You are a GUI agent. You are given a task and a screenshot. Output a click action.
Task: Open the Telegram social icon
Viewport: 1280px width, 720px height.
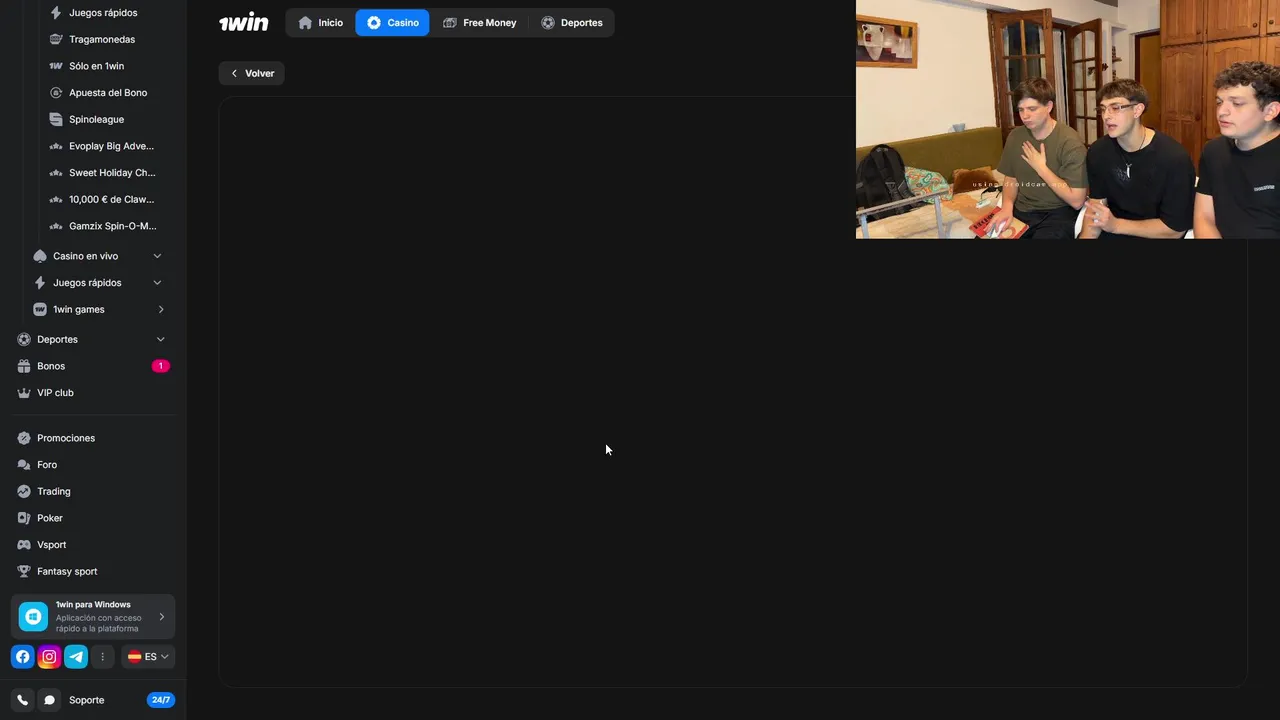click(x=76, y=657)
